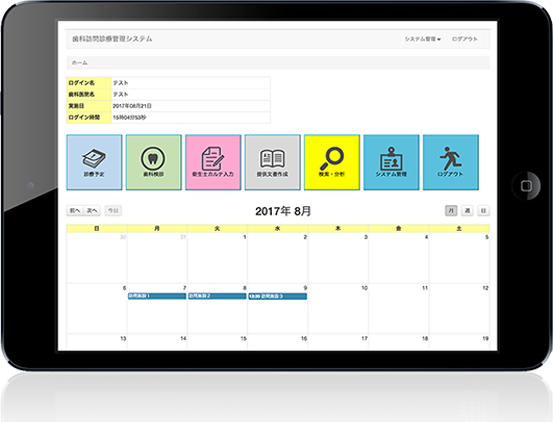Click the ホーム breadcrumb
Image resolution: width=553 pixels, height=422 pixels.
[79, 63]
